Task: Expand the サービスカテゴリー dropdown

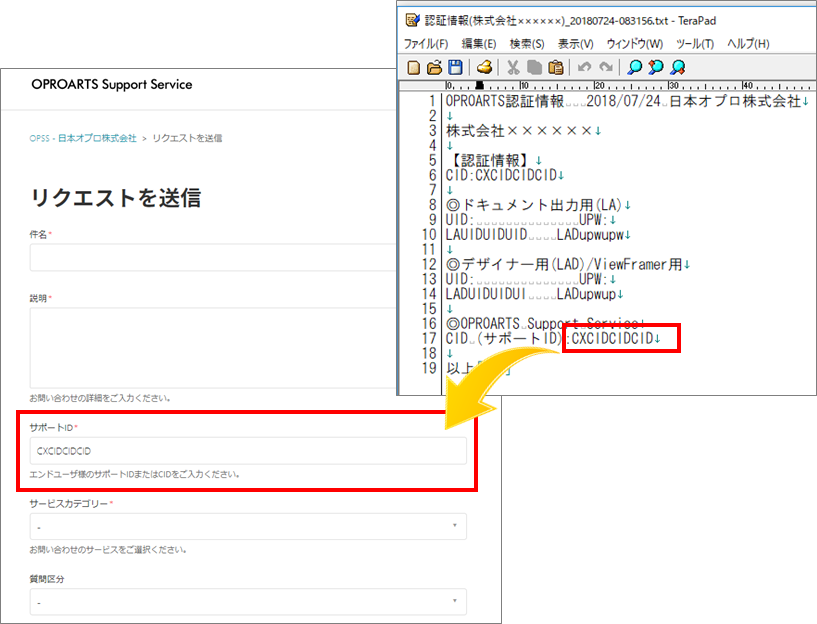Action: [248, 526]
